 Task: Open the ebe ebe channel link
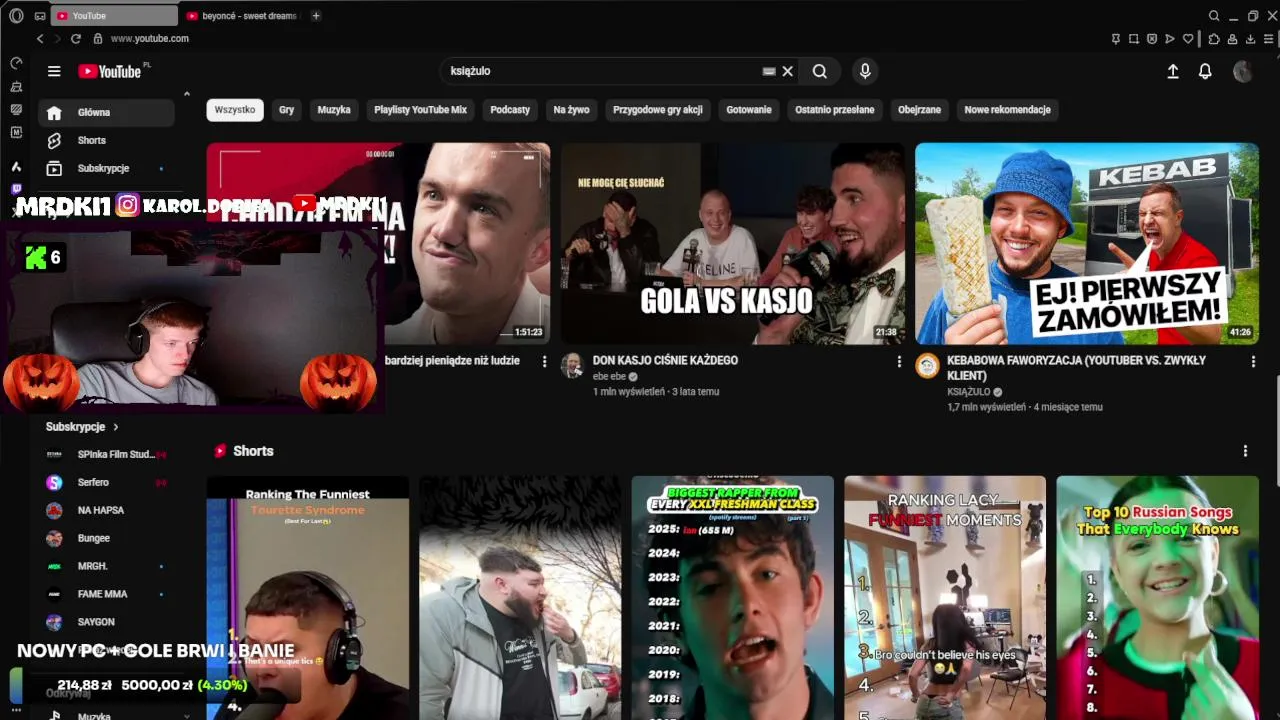(x=609, y=377)
